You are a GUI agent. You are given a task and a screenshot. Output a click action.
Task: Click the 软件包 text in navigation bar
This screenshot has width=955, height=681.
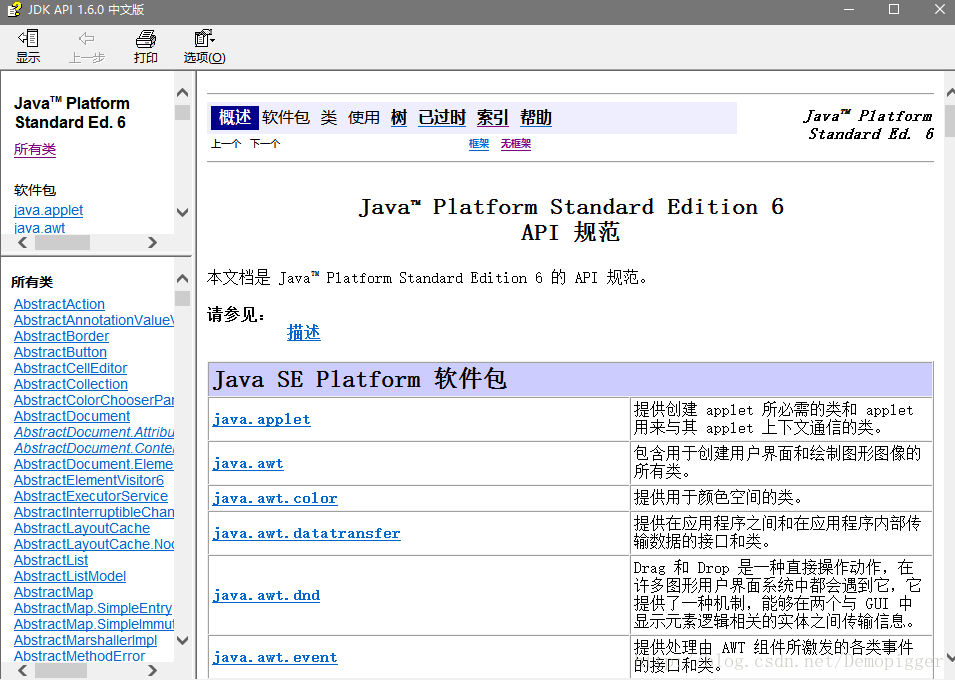286,118
